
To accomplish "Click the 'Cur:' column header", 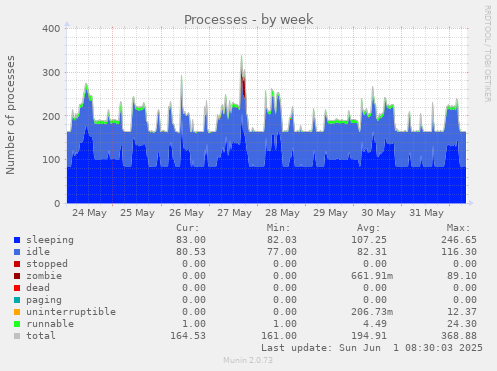I will coord(188,228).
